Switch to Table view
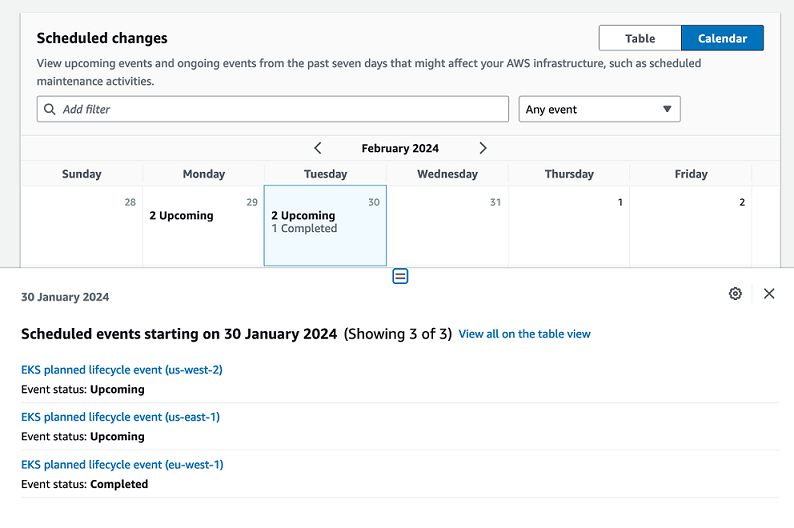Viewport: 794px width, 528px height. 640,38
